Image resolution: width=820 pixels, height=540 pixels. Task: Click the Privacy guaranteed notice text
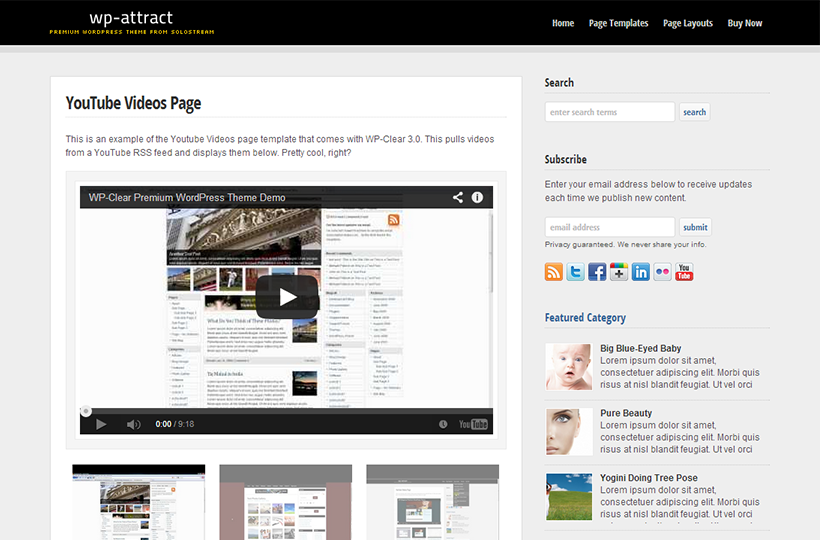pos(625,244)
